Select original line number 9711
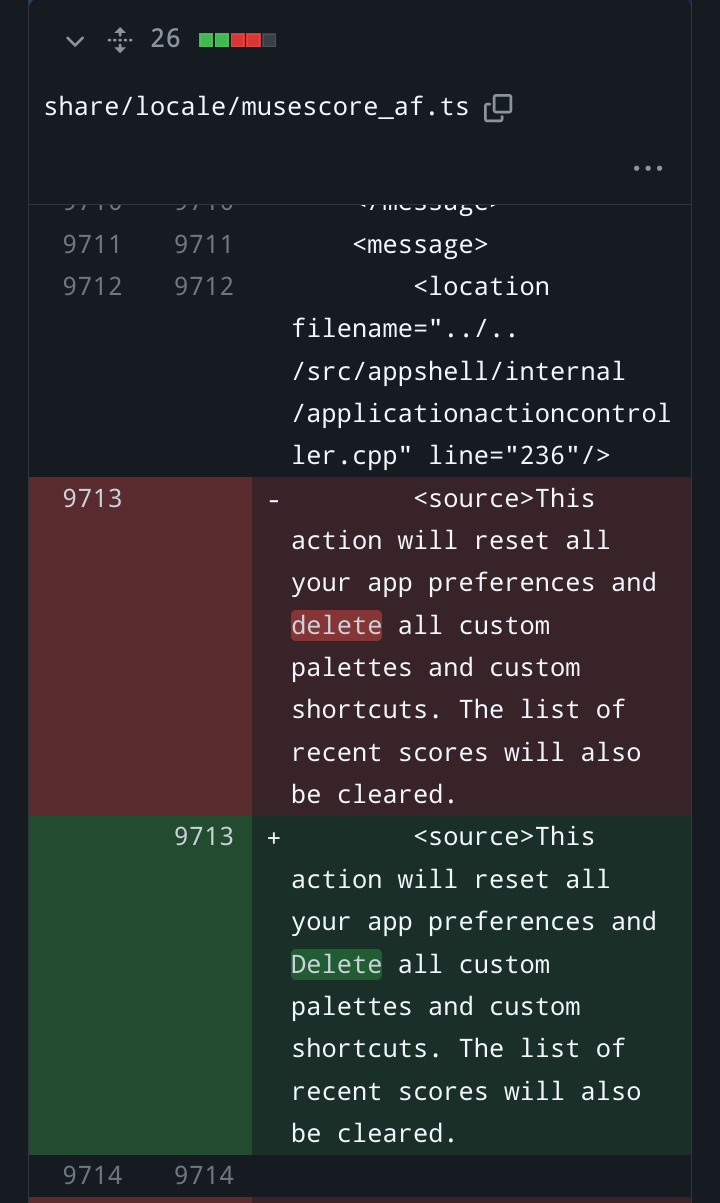The width and height of the screenshot is (720, 1203). (x=91, y=244)
